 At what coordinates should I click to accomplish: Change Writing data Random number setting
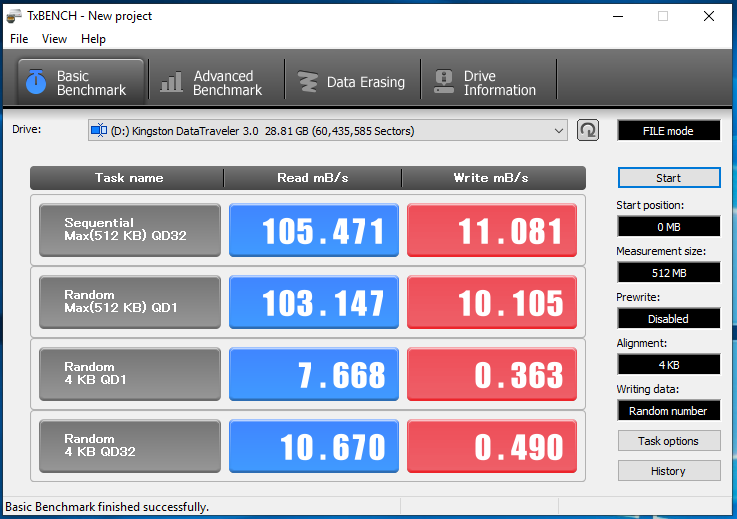pos(668,411)
